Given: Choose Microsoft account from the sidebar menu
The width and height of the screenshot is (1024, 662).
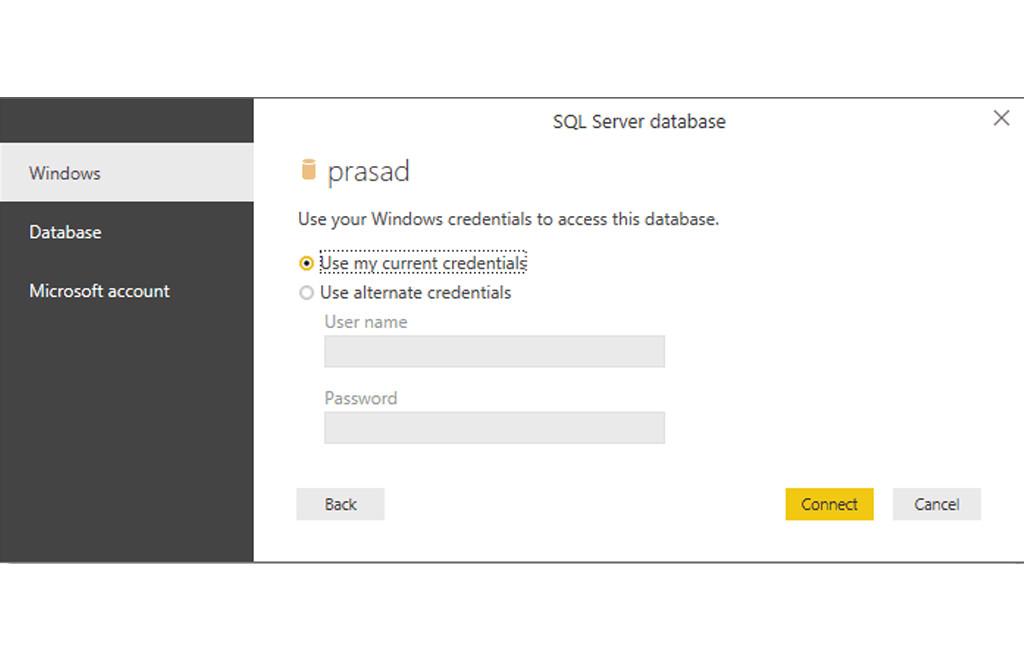Looking at the screenshot, I should pos(97,291).
